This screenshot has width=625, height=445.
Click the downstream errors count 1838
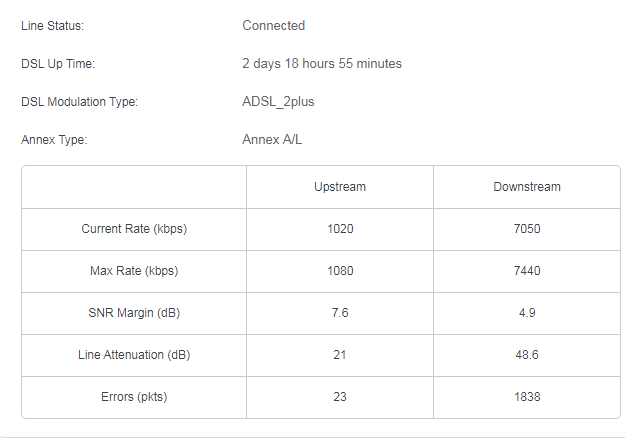coord(527,397)
